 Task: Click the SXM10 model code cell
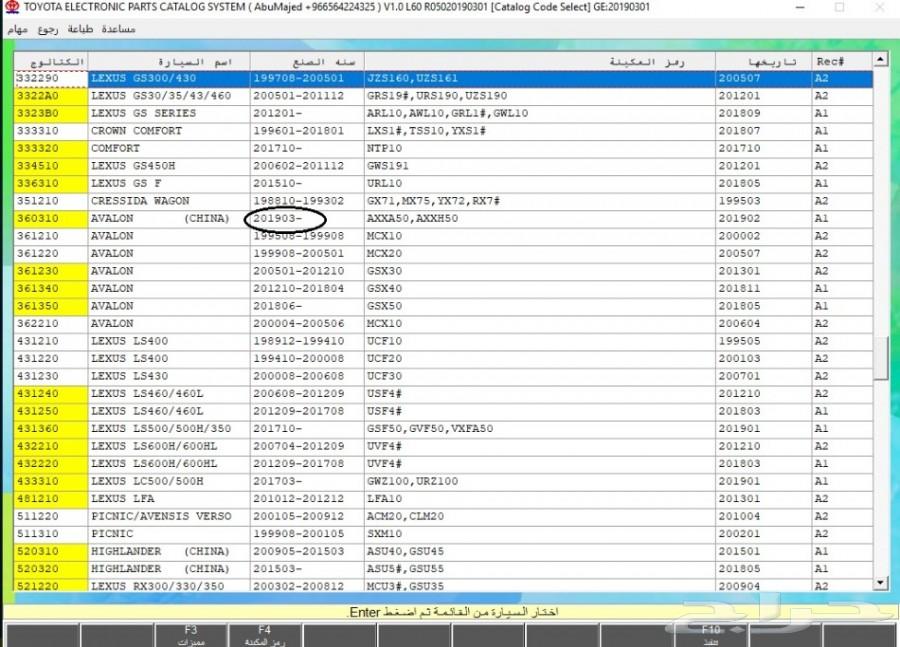tap(540, 533)
